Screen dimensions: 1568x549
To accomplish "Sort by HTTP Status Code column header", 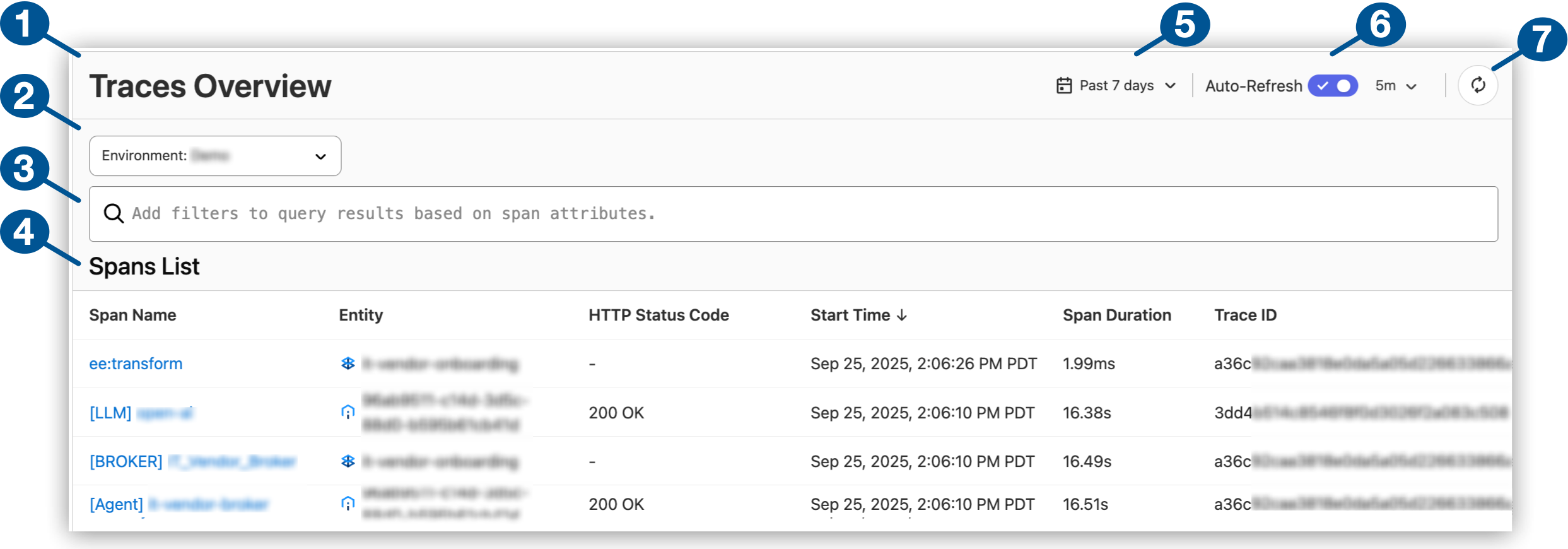I will 658,315.
